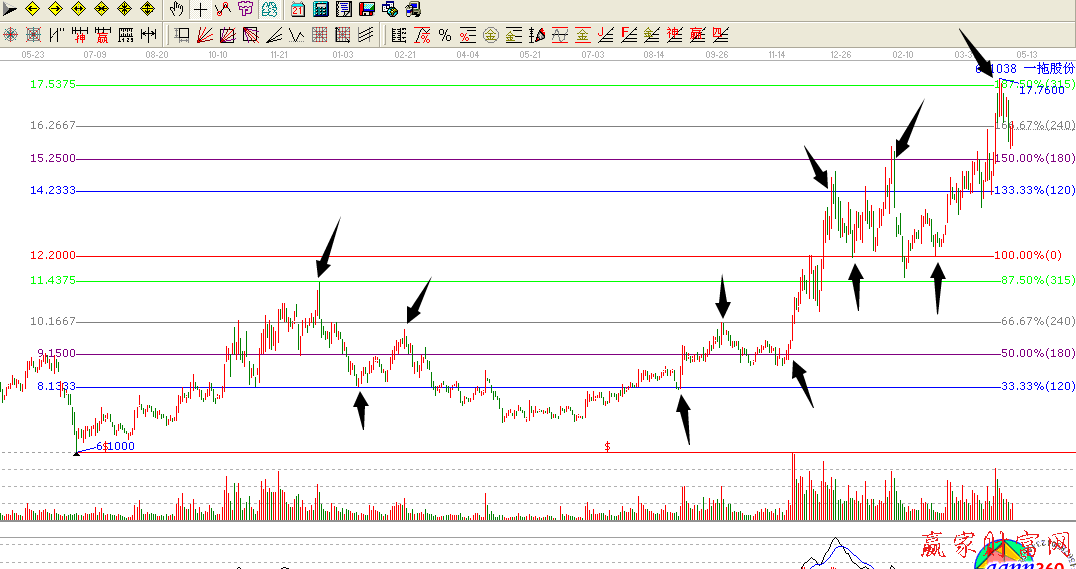Select the red fan lines tool
The height and width of the screenshot is (569, 1076).
coord(205,35)
